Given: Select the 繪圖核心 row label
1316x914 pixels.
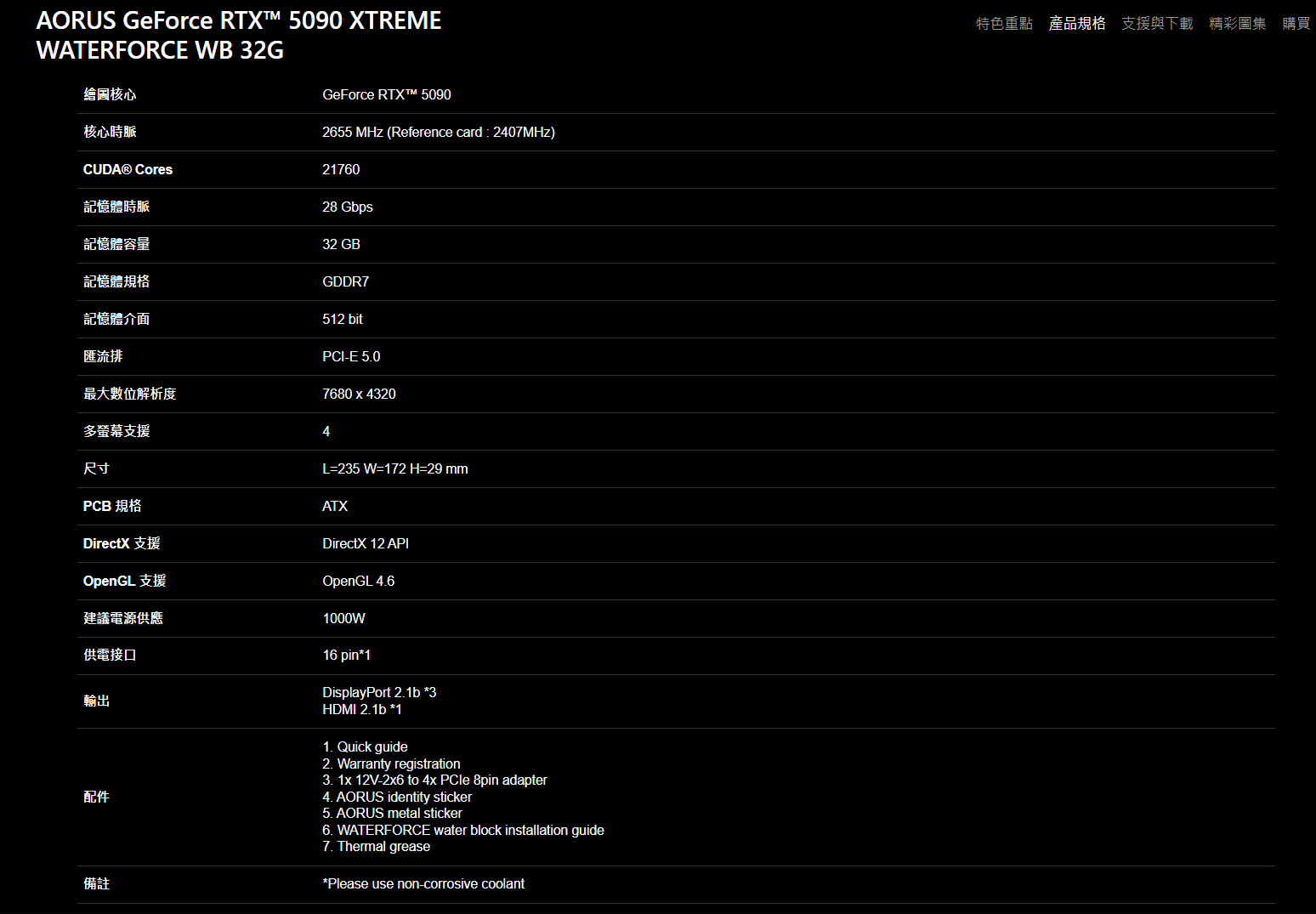Looking at the screenshot, I should coord(110,94).
